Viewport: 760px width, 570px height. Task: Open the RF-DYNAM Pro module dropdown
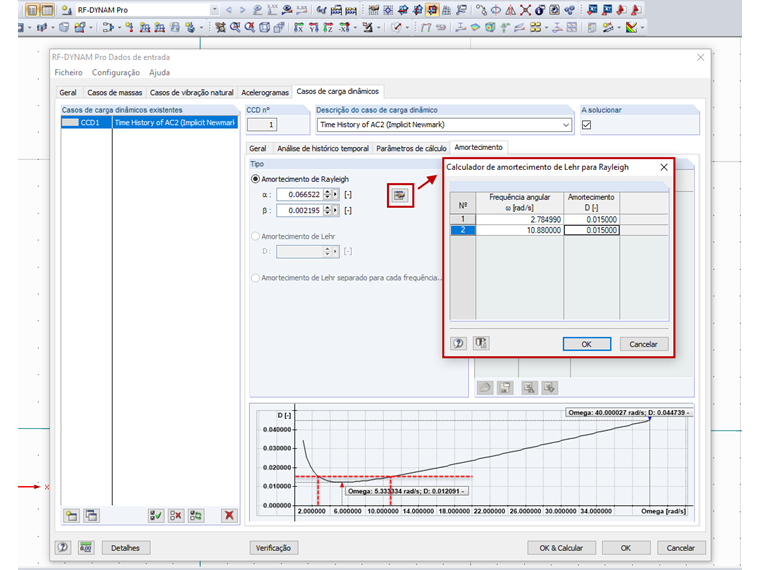pos(215,10)
